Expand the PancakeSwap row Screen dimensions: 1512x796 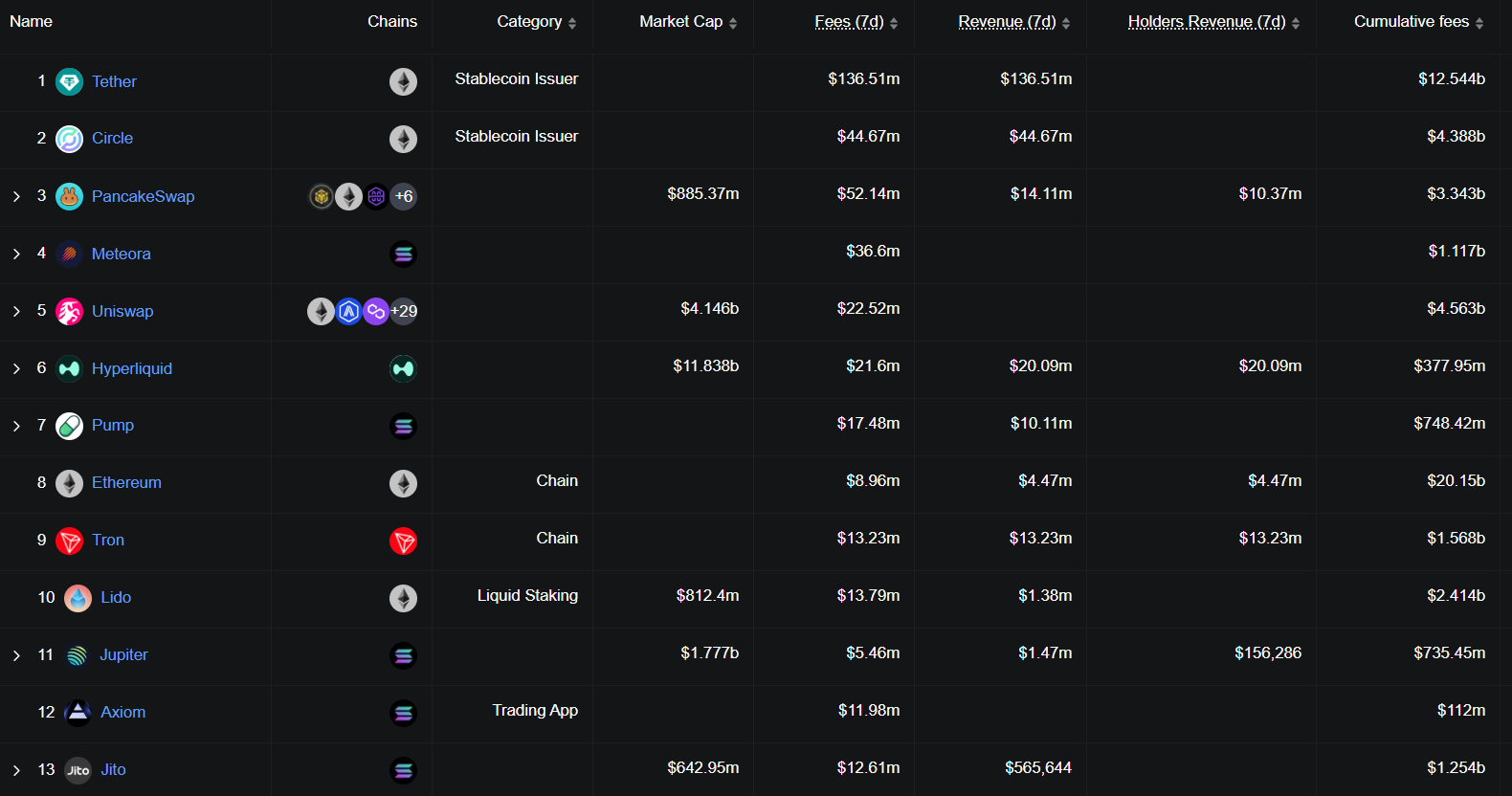[16, 197]
